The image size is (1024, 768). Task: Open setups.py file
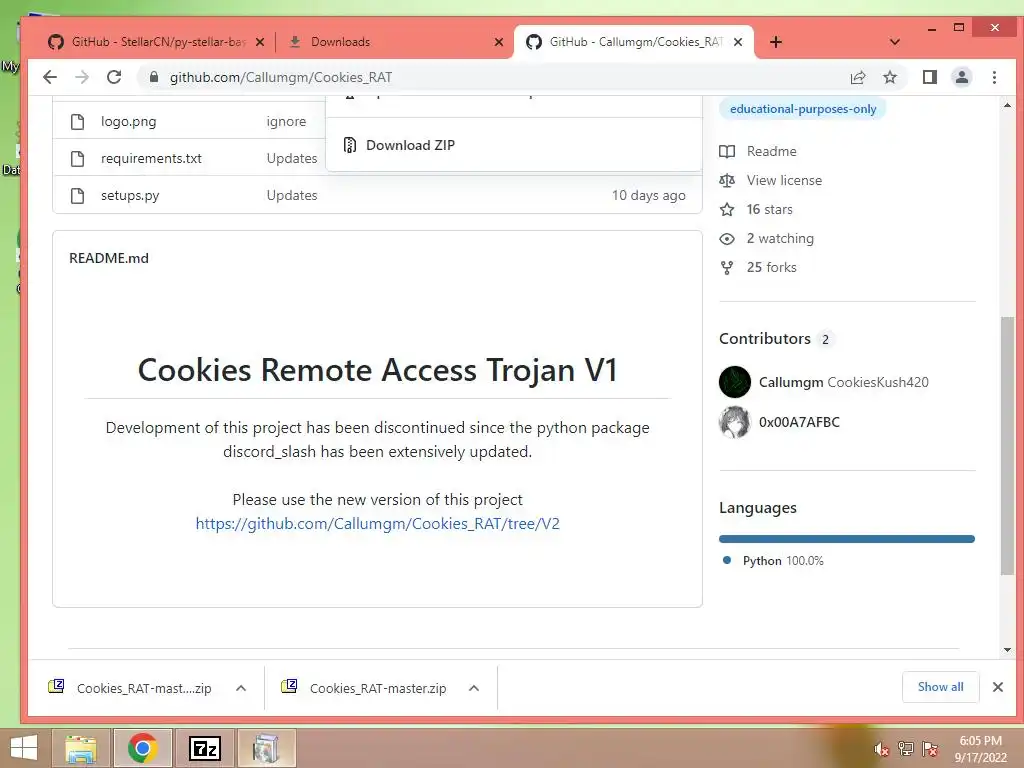[130, 195]
